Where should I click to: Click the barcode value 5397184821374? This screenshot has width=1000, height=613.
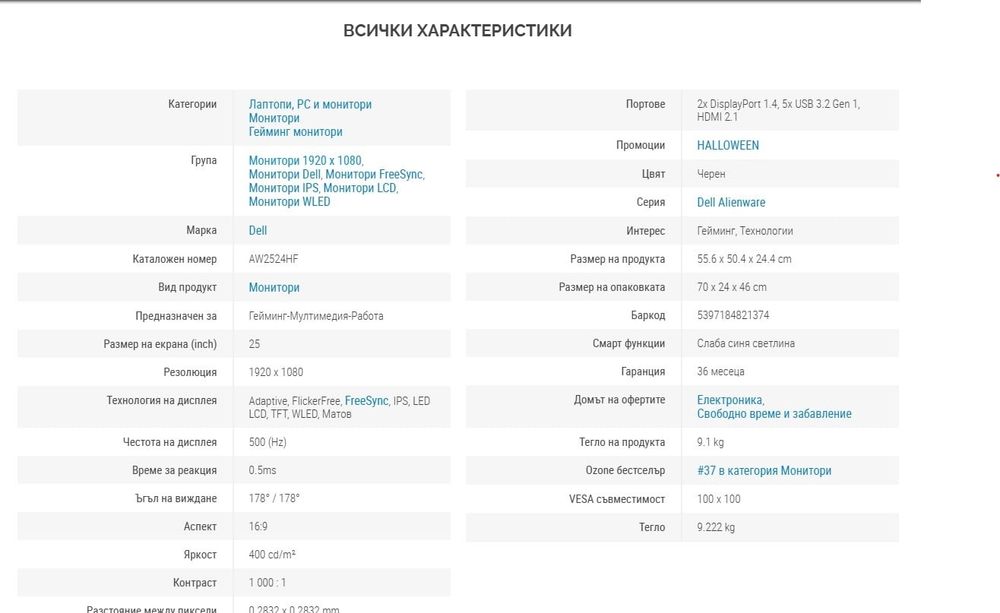click(733, 316)
